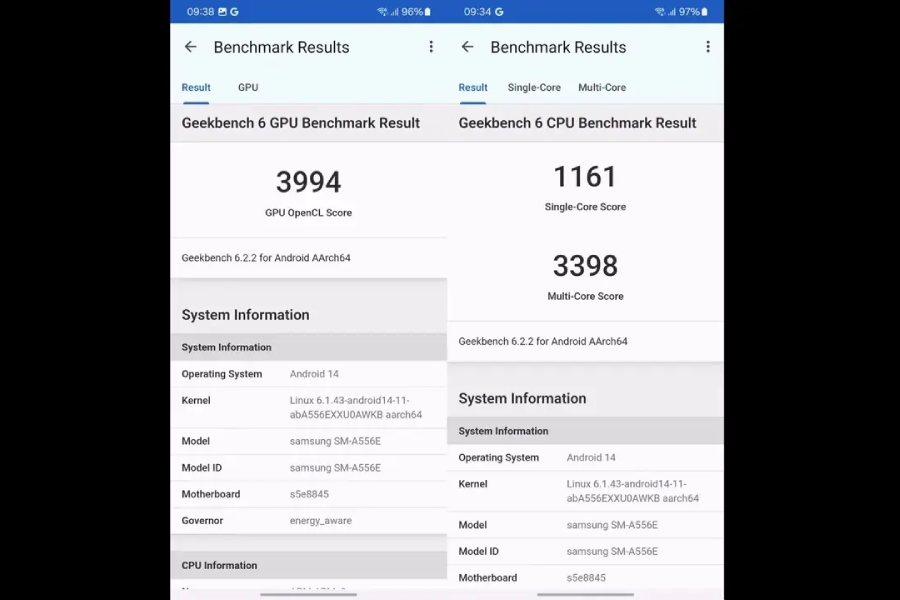
Task: Open three-dot overflow menu on GPU results screen
Action: [431, 47]
